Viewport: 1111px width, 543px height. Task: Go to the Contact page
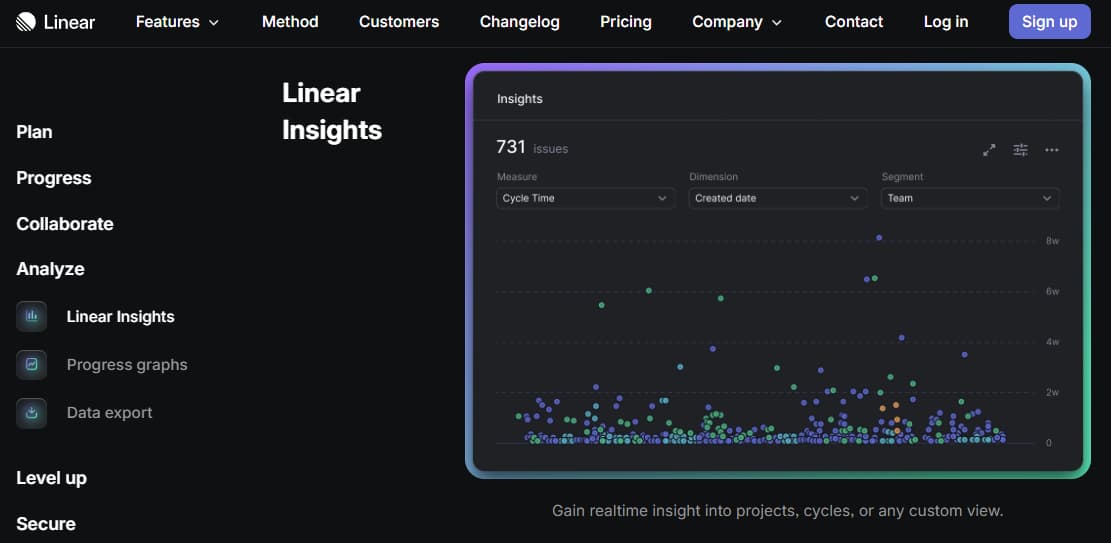854,22
